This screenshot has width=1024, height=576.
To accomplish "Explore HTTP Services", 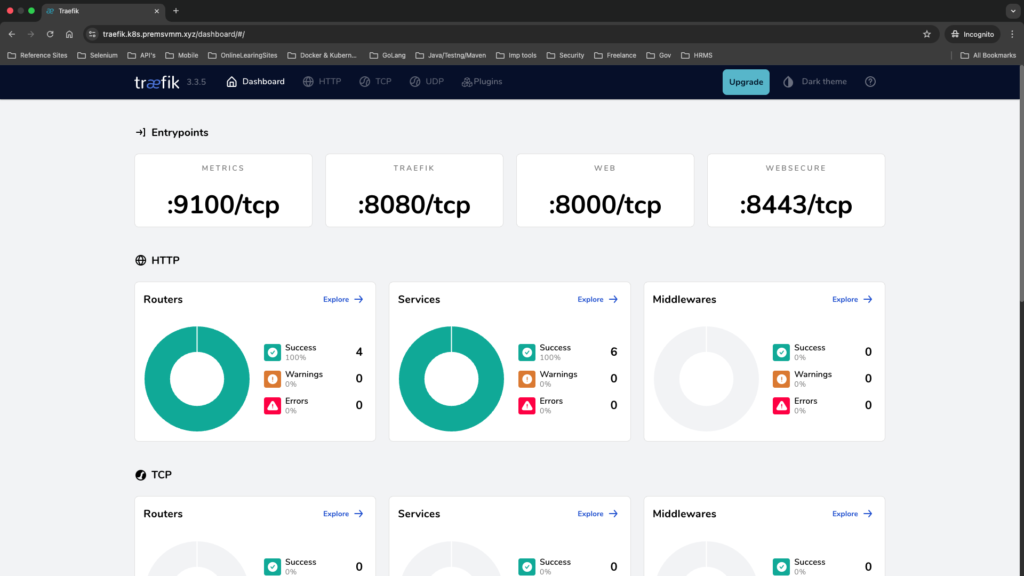I will tap(598, 299).
